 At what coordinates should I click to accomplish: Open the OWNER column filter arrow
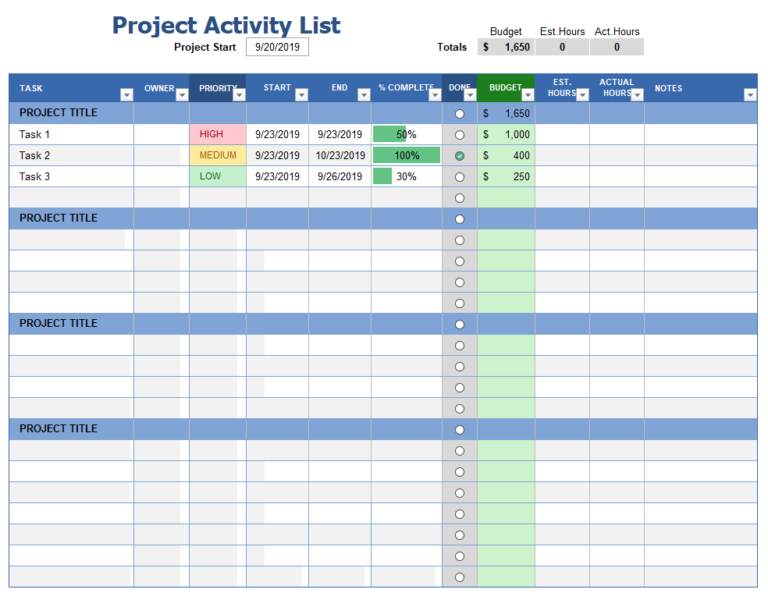click(x=182, y=95)
